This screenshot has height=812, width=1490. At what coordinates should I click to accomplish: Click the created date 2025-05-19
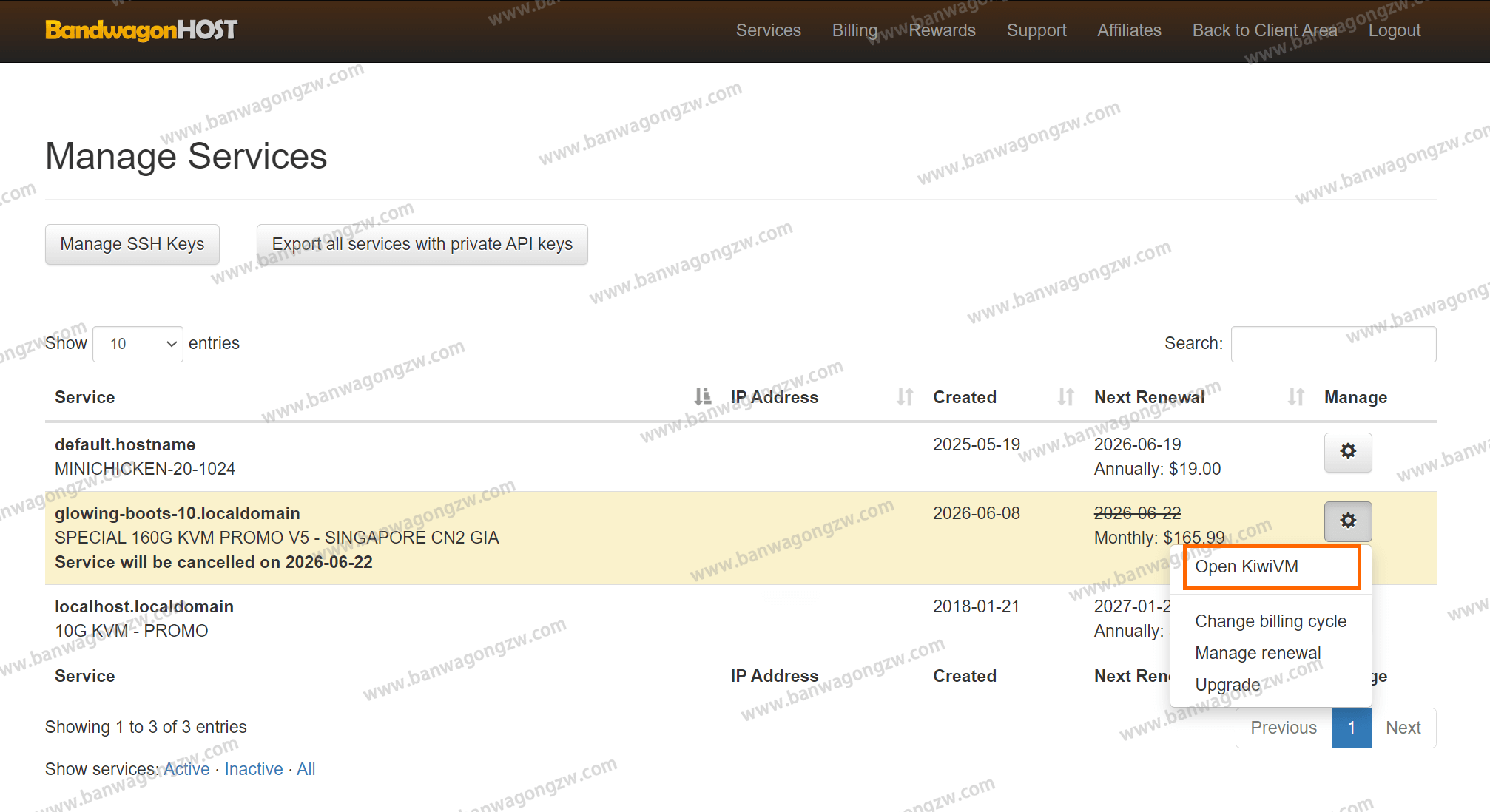tap(977, 444)
